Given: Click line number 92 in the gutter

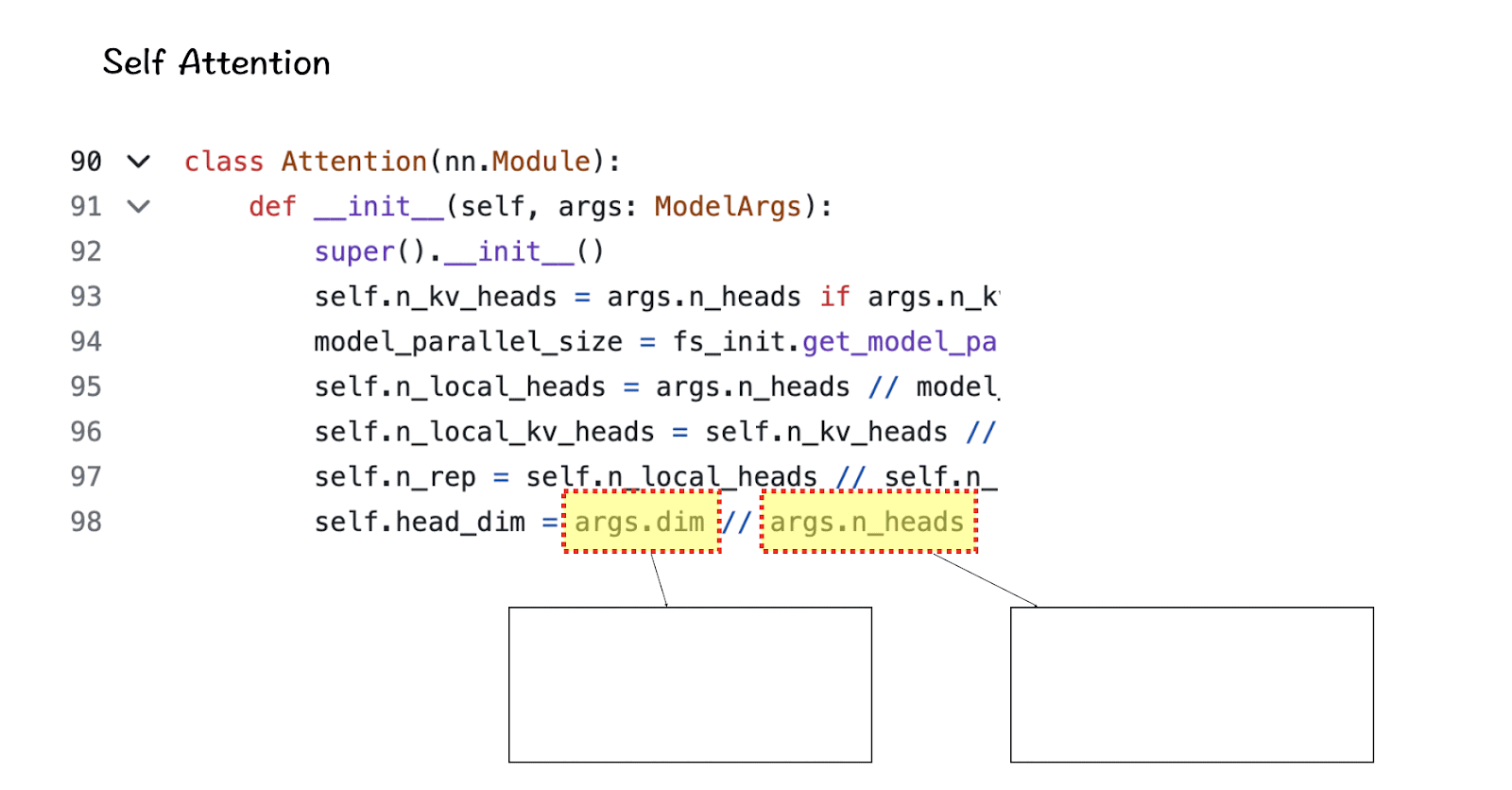Looking at the screenshot, I should point(86,251).
